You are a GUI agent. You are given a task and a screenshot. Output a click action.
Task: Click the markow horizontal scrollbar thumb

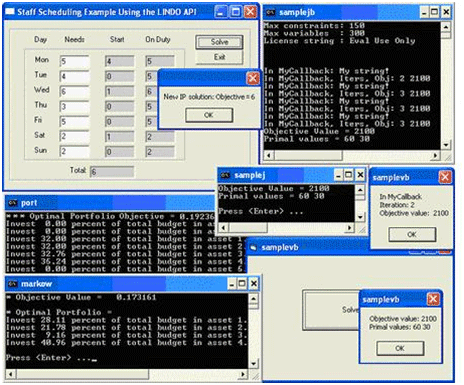[82, 374]
